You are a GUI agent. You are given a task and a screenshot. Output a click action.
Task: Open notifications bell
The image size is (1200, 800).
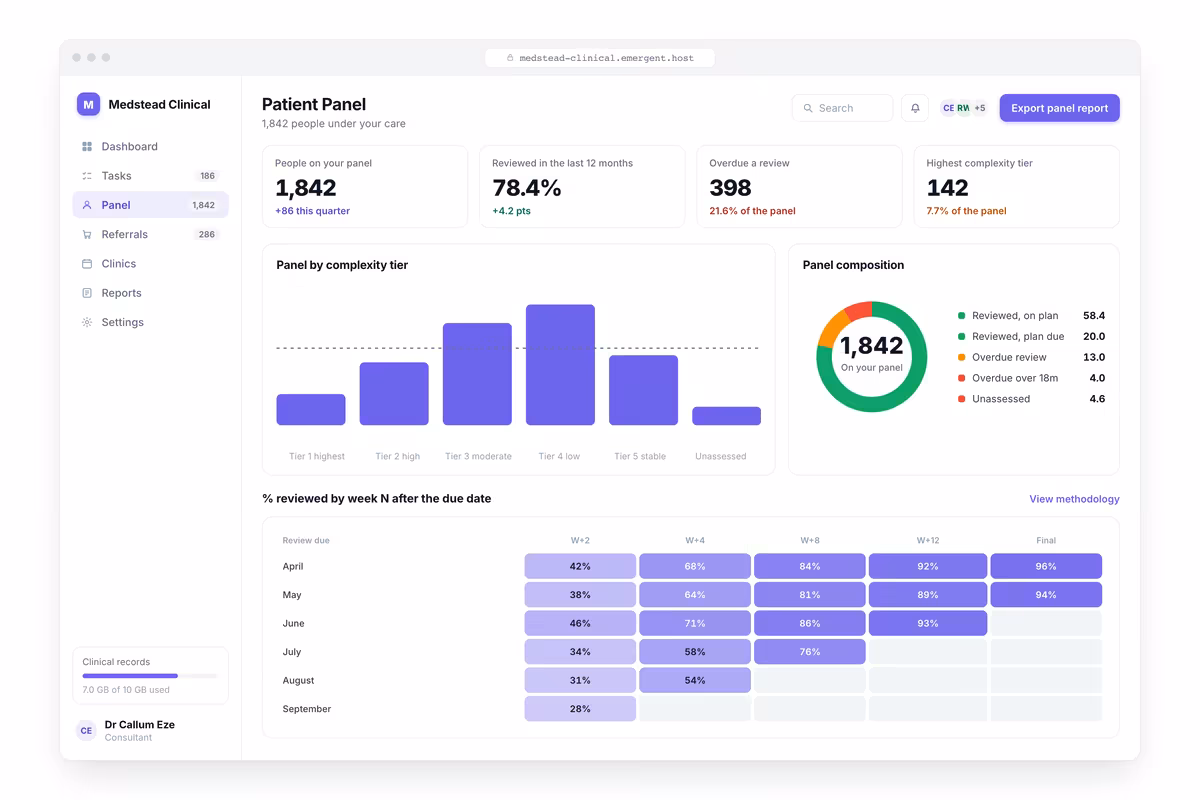[x=915, y=108]
